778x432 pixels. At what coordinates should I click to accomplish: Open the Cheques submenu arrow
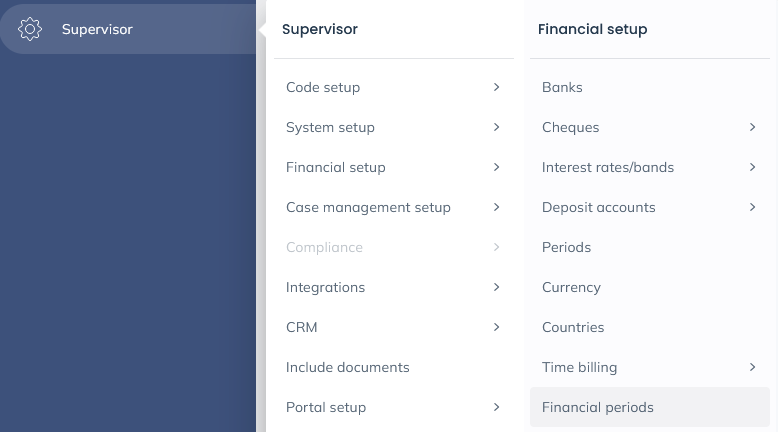752,127
